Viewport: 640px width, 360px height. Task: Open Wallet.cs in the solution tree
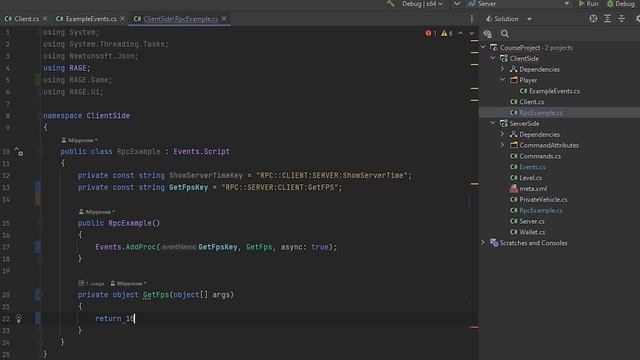532,232
